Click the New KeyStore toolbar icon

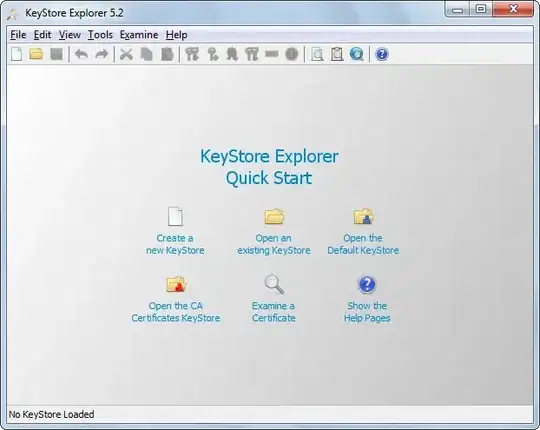click(17, 54)
